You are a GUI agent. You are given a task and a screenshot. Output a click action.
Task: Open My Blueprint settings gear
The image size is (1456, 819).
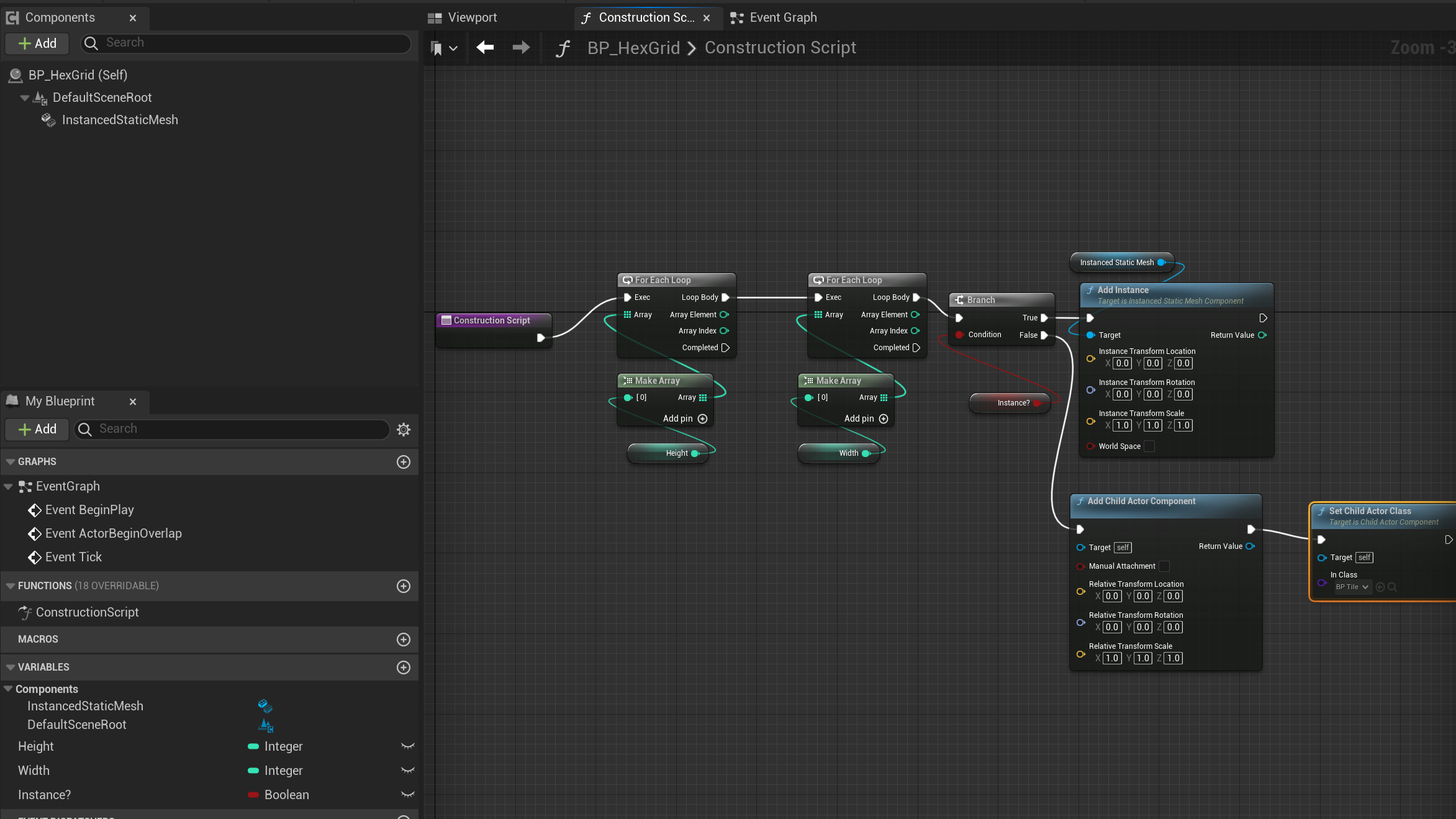(404, 430)
